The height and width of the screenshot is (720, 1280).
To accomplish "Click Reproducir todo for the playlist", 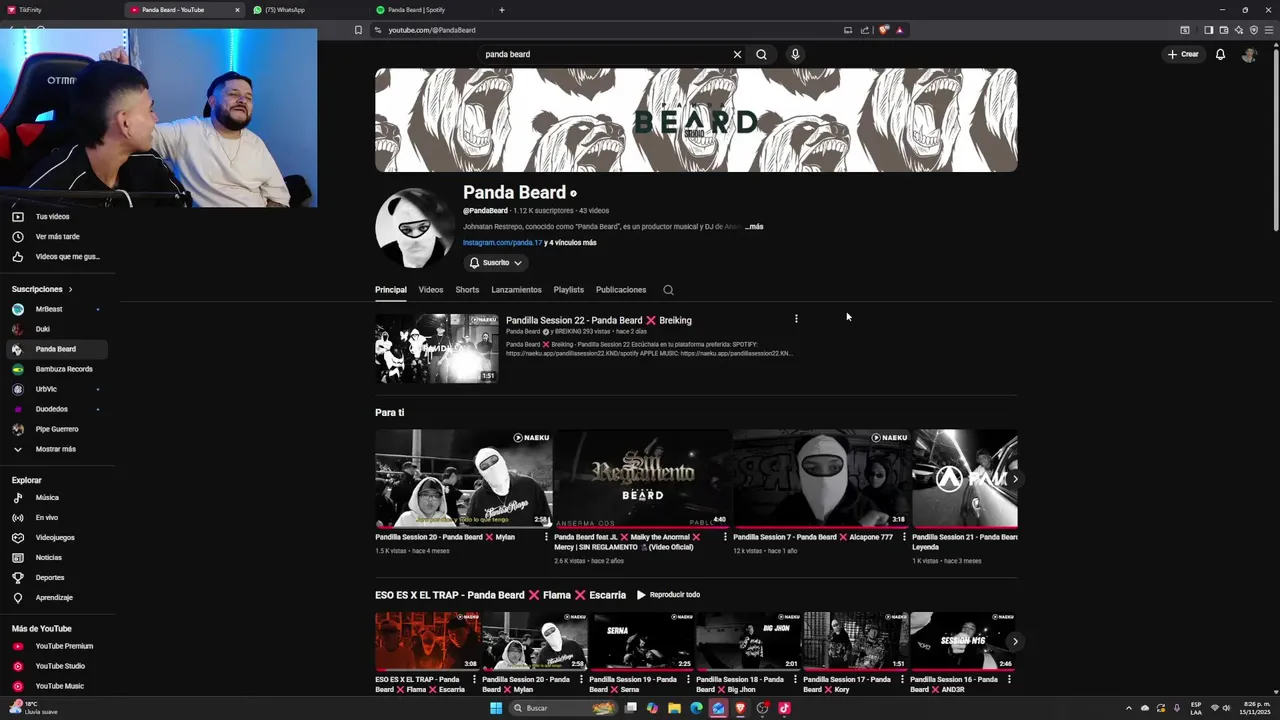I will pyautogui.click(x=668, y=595).
